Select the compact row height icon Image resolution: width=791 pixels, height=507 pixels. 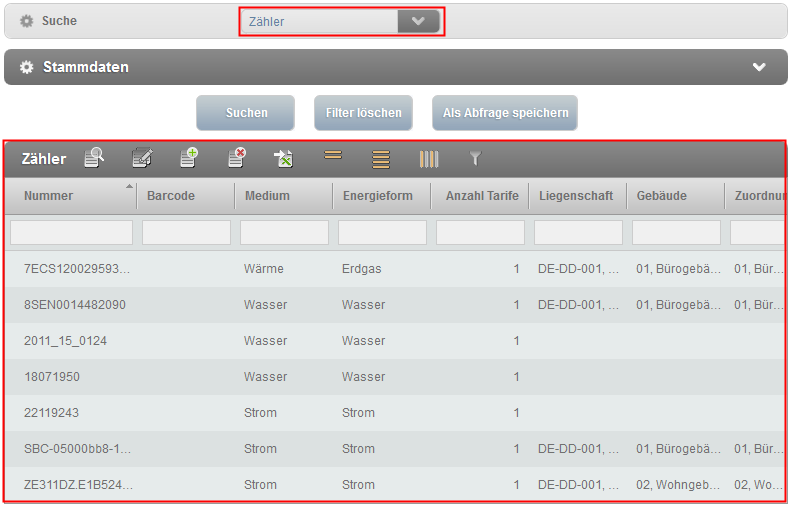click(x=333, y=157)
